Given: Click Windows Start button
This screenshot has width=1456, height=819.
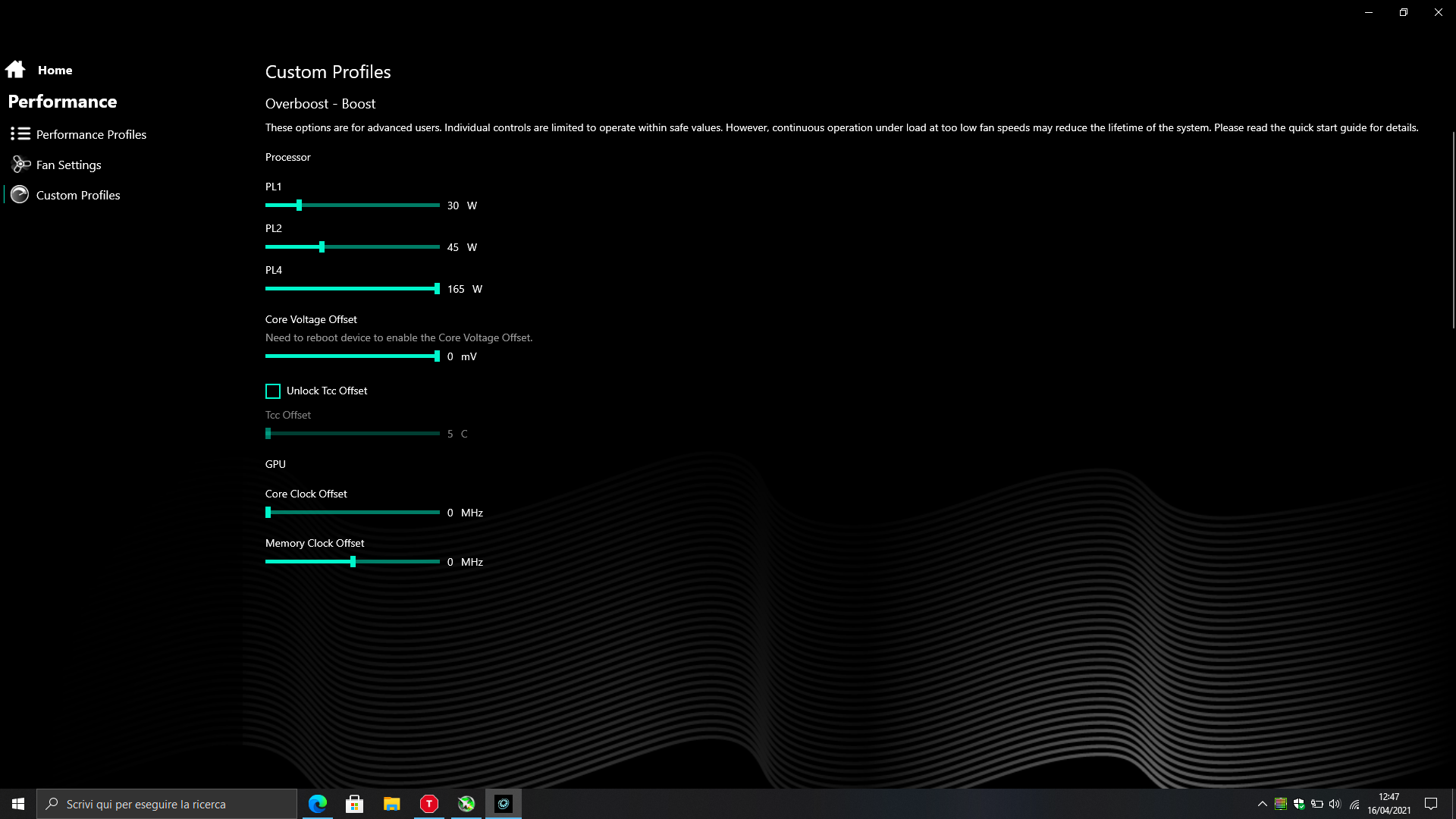Looking at the screenshot, I should (x=18, y=804).
